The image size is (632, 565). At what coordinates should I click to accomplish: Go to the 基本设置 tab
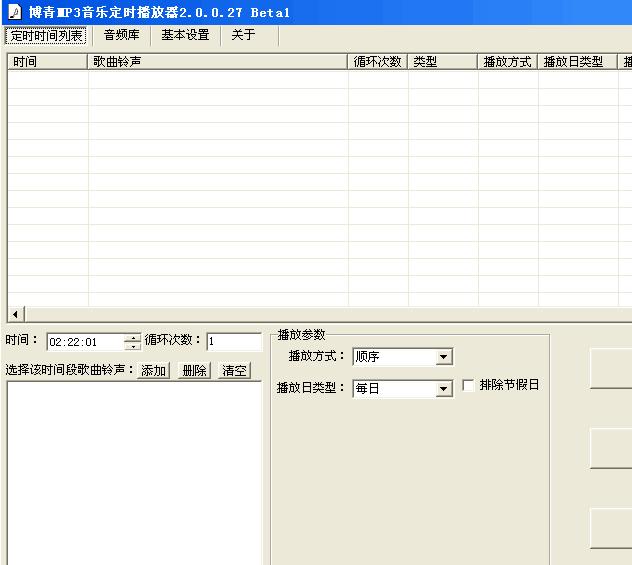pos(185,35)
